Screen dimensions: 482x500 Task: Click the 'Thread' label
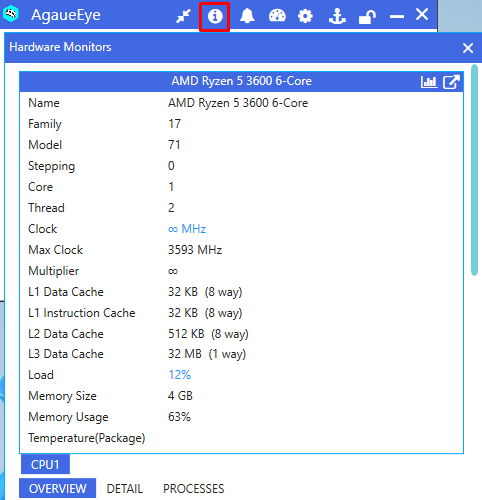46,208
